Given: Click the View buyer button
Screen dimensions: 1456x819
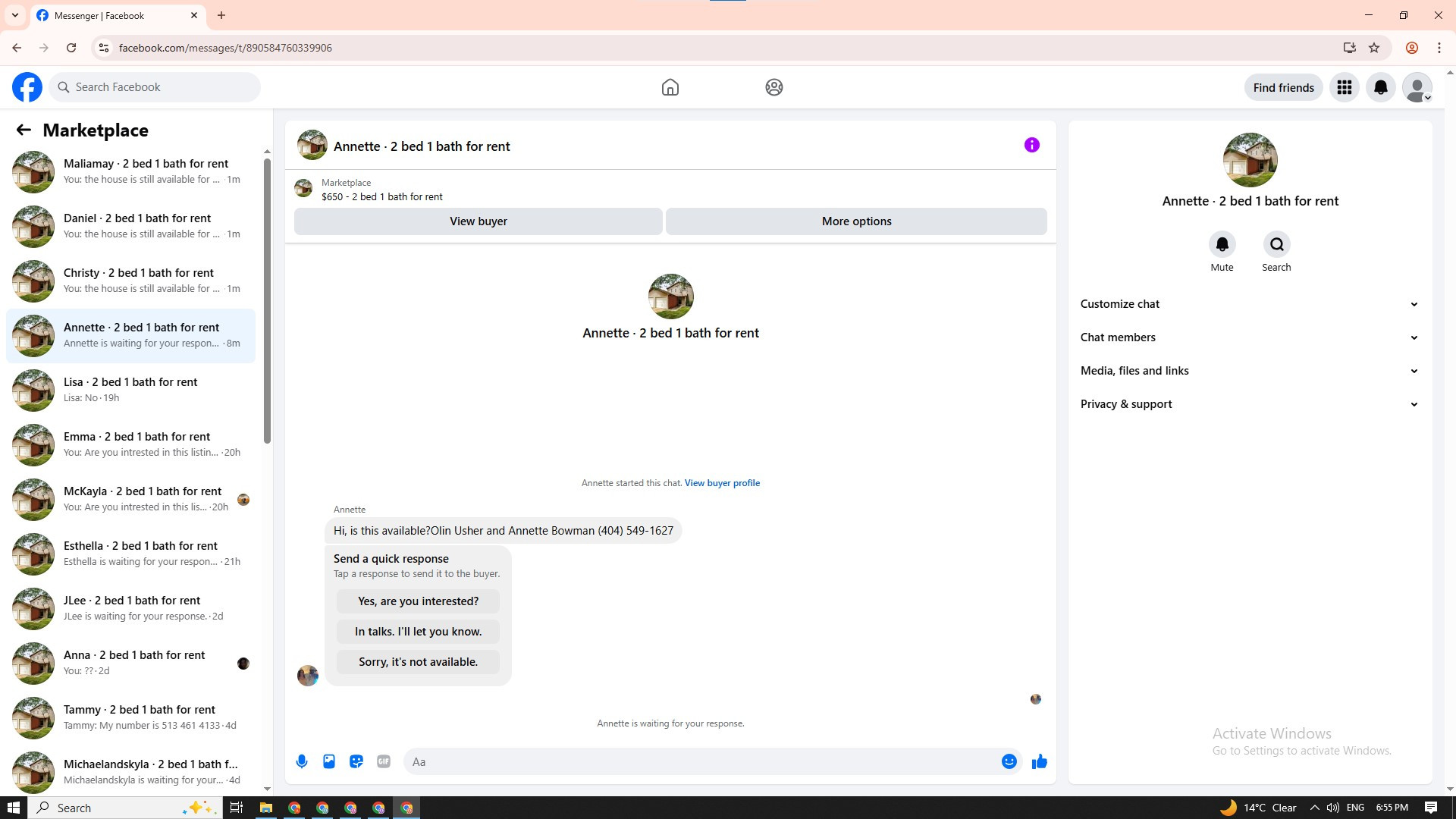Looking at the screenshot, I should coord(478,221).
